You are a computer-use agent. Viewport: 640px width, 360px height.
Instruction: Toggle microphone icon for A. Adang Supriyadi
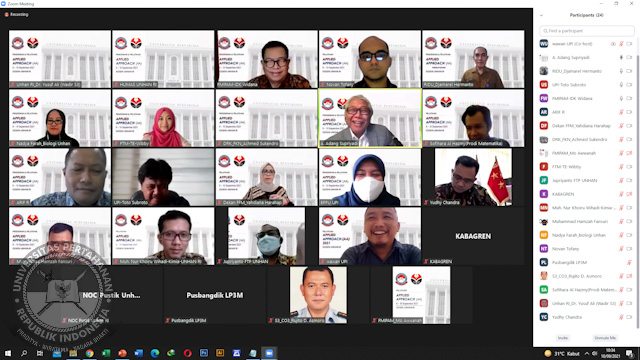[621, 58]
